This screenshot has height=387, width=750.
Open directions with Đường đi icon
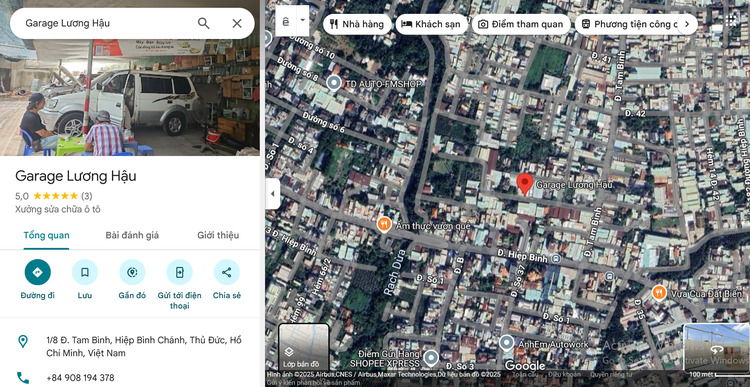tap(38, 272)
